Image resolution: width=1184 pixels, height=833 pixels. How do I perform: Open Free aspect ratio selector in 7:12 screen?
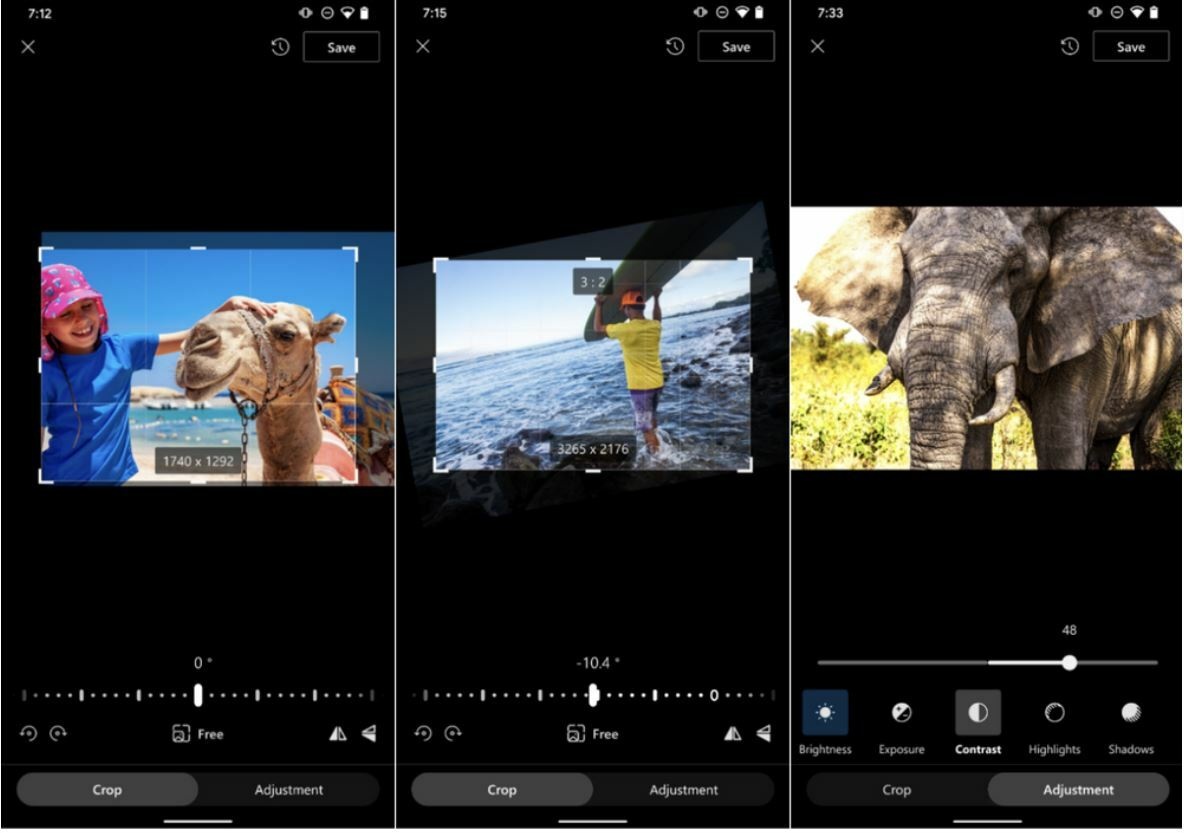[x=198, y=733]
